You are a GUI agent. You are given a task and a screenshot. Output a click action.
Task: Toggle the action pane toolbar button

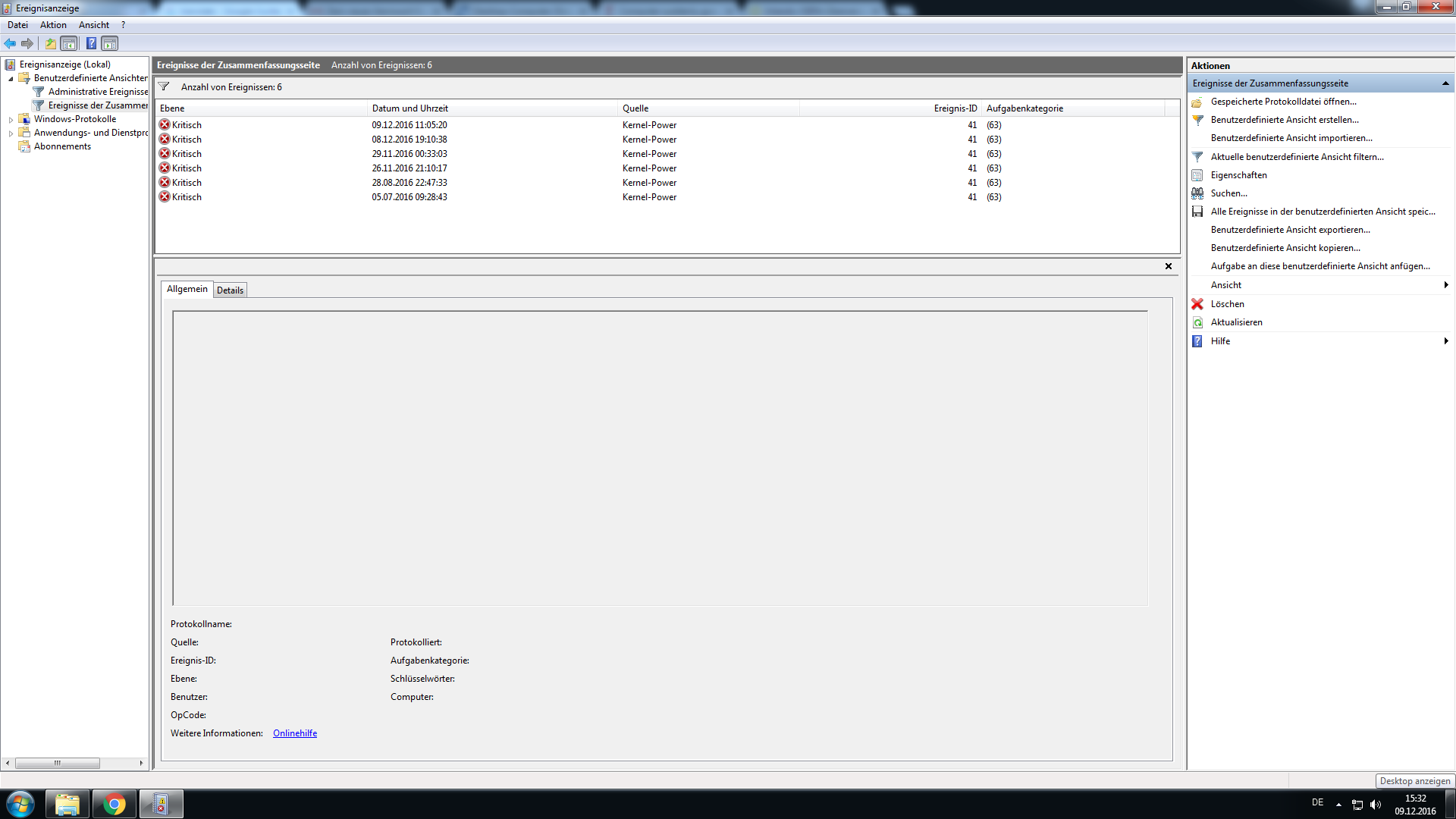tap(110, 43)
